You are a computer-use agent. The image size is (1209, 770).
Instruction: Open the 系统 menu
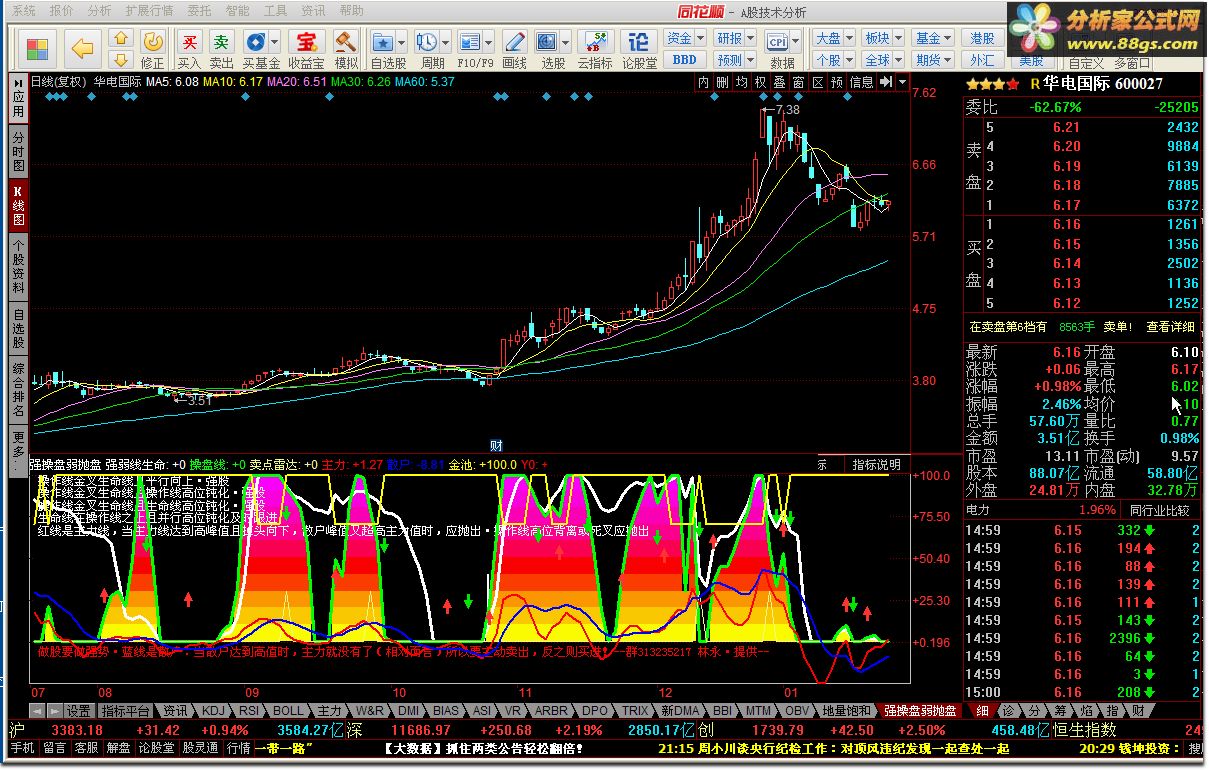[x=24, y=11]
